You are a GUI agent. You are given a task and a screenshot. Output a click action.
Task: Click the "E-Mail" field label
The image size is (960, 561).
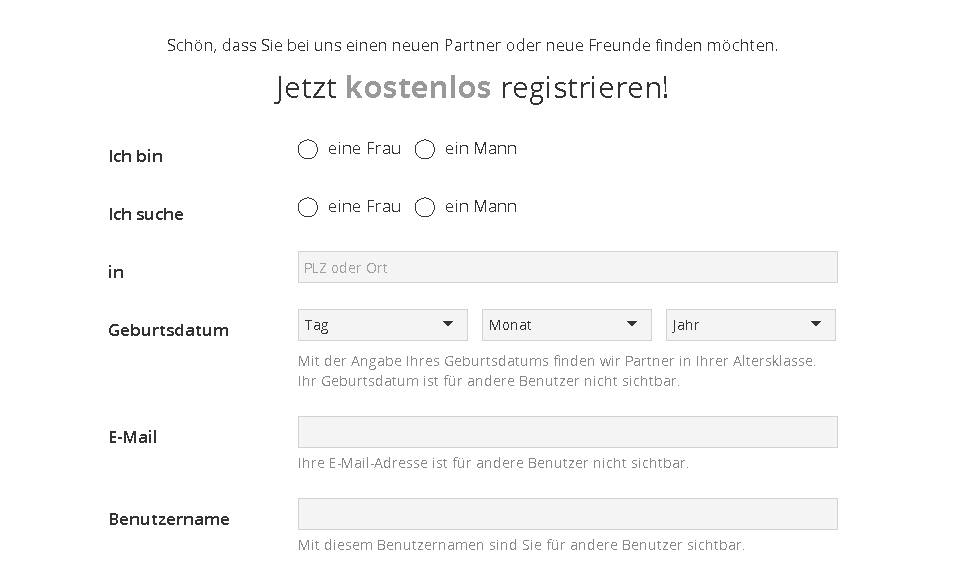pyautogui.click(x=133, y=437)
